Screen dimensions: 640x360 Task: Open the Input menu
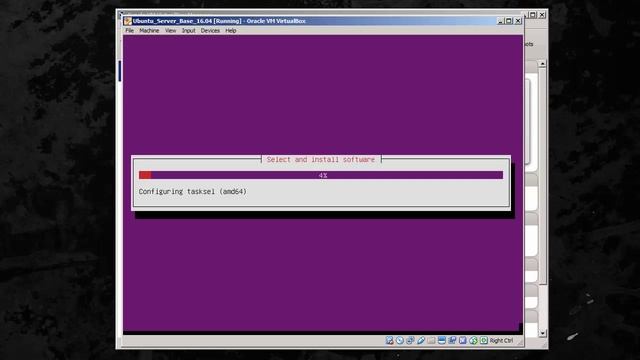(189, 31)
